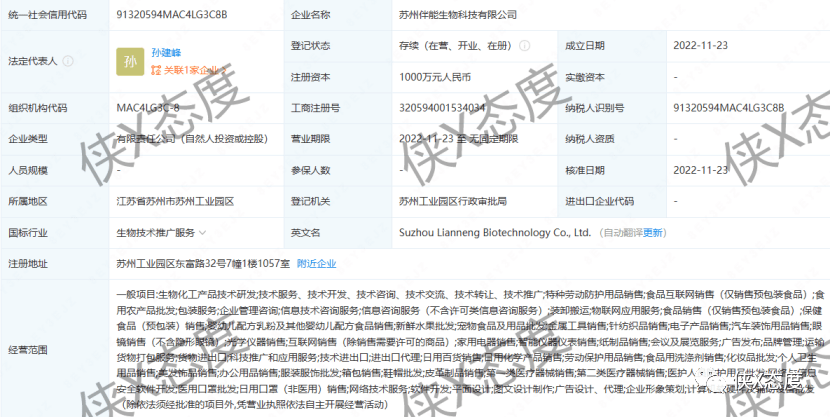Select status text 存续（在营、开业、在册）
The height and width of the screenshot is (417, 830).
click(x=457, y=46)
